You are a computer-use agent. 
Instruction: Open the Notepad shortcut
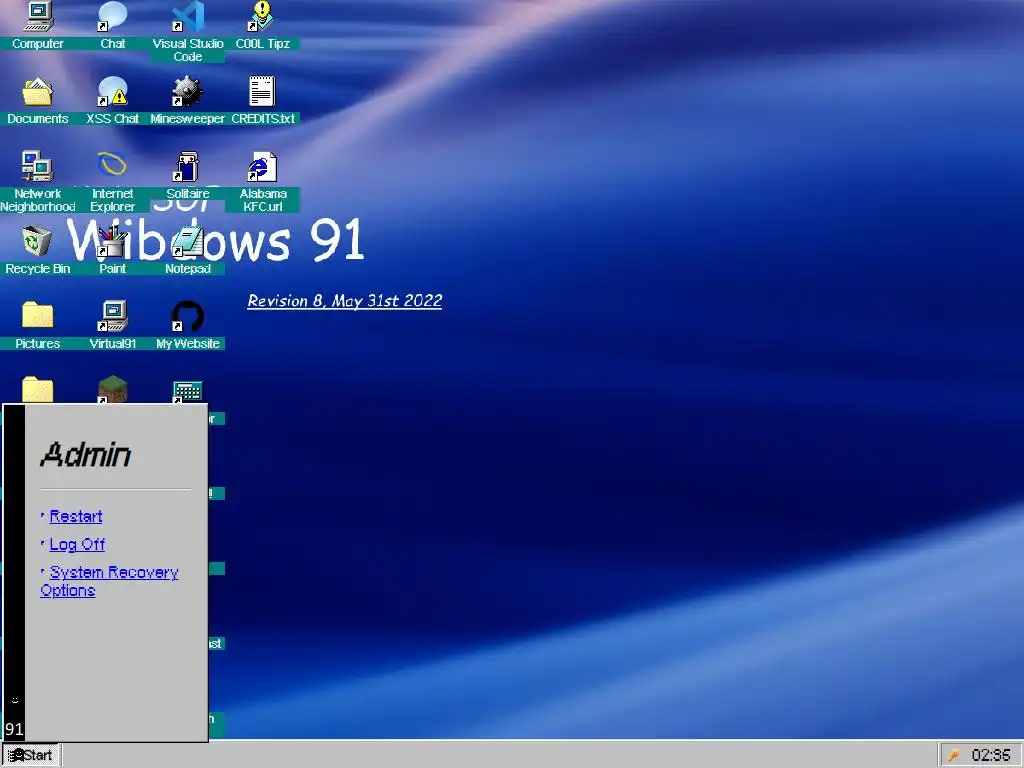(x=187, y=251)
